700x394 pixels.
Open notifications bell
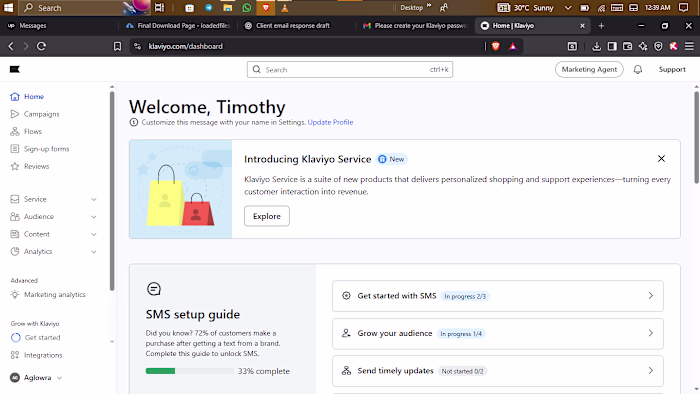click(x=638, y=70)
